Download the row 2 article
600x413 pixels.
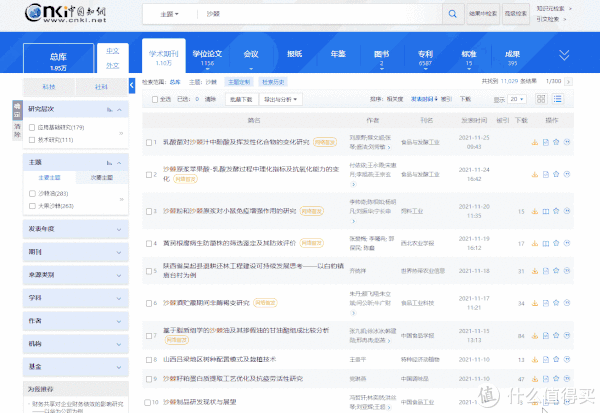tap(535, 175)
